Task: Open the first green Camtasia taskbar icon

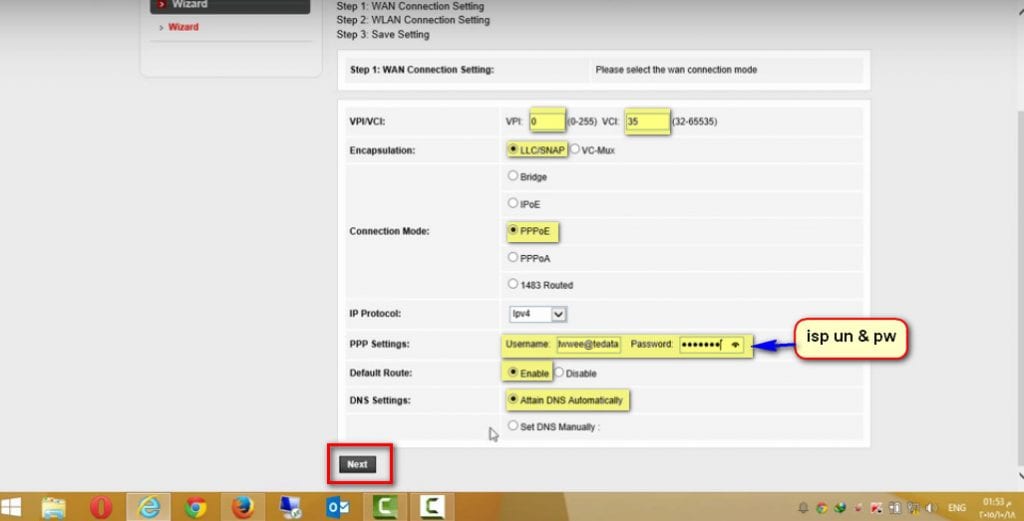Action: (385, 507)
